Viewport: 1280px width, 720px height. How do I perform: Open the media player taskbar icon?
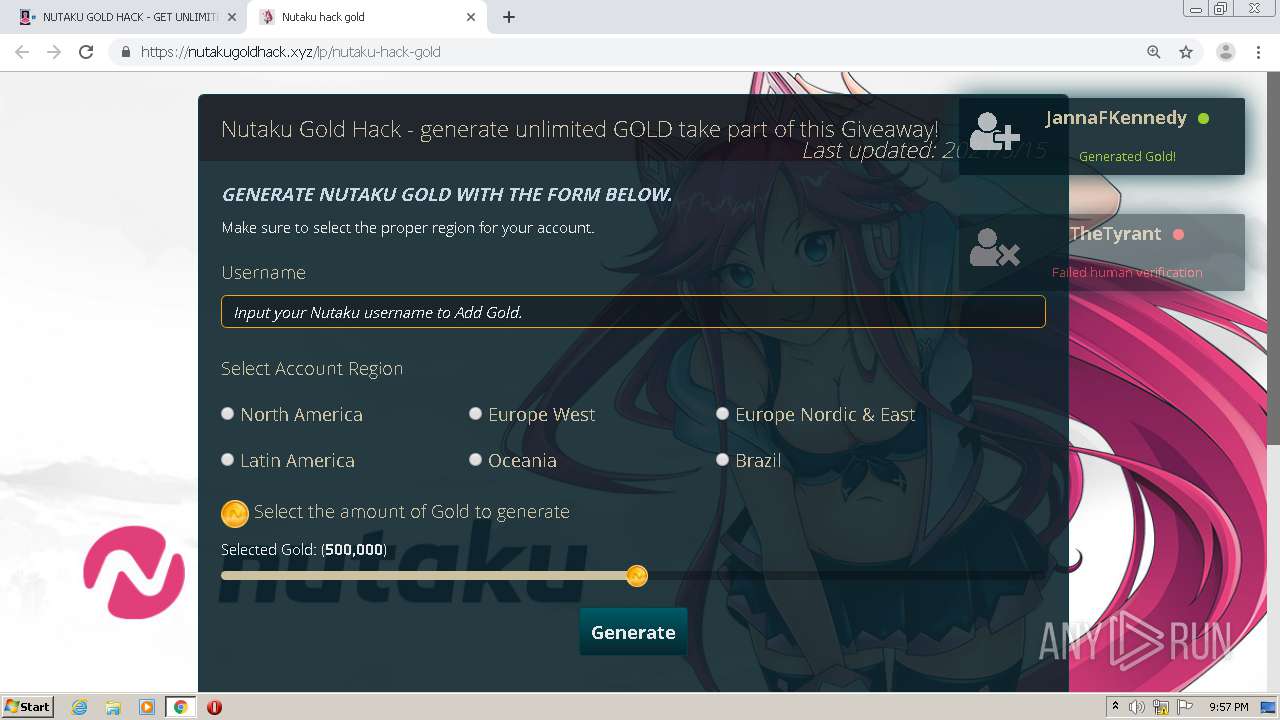coord(147,707)
